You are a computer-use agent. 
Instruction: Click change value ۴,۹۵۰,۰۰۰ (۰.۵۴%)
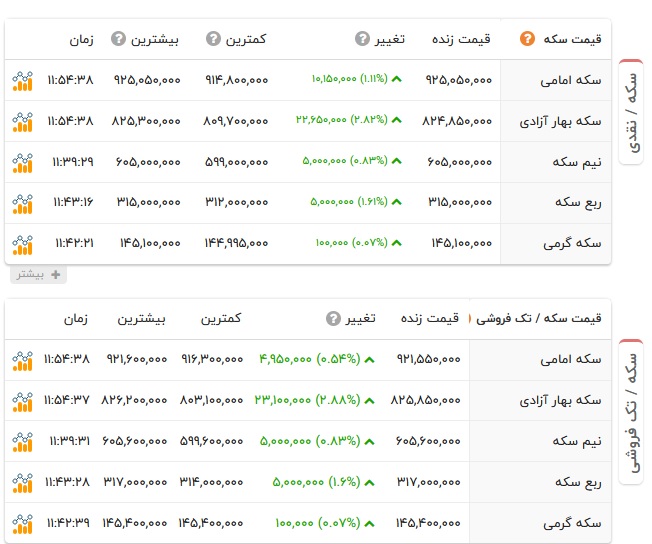pos(310,359)
